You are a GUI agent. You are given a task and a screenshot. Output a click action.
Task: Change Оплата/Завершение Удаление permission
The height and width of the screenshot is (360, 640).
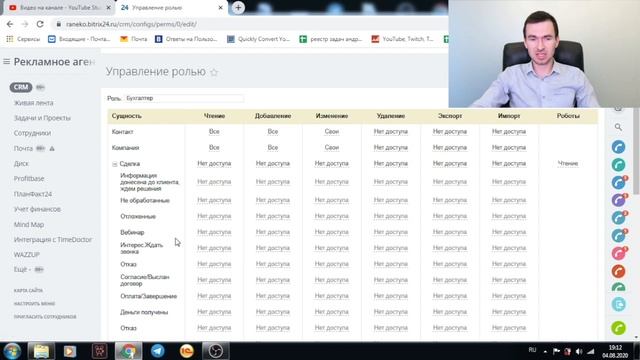(x=391, y=296)
